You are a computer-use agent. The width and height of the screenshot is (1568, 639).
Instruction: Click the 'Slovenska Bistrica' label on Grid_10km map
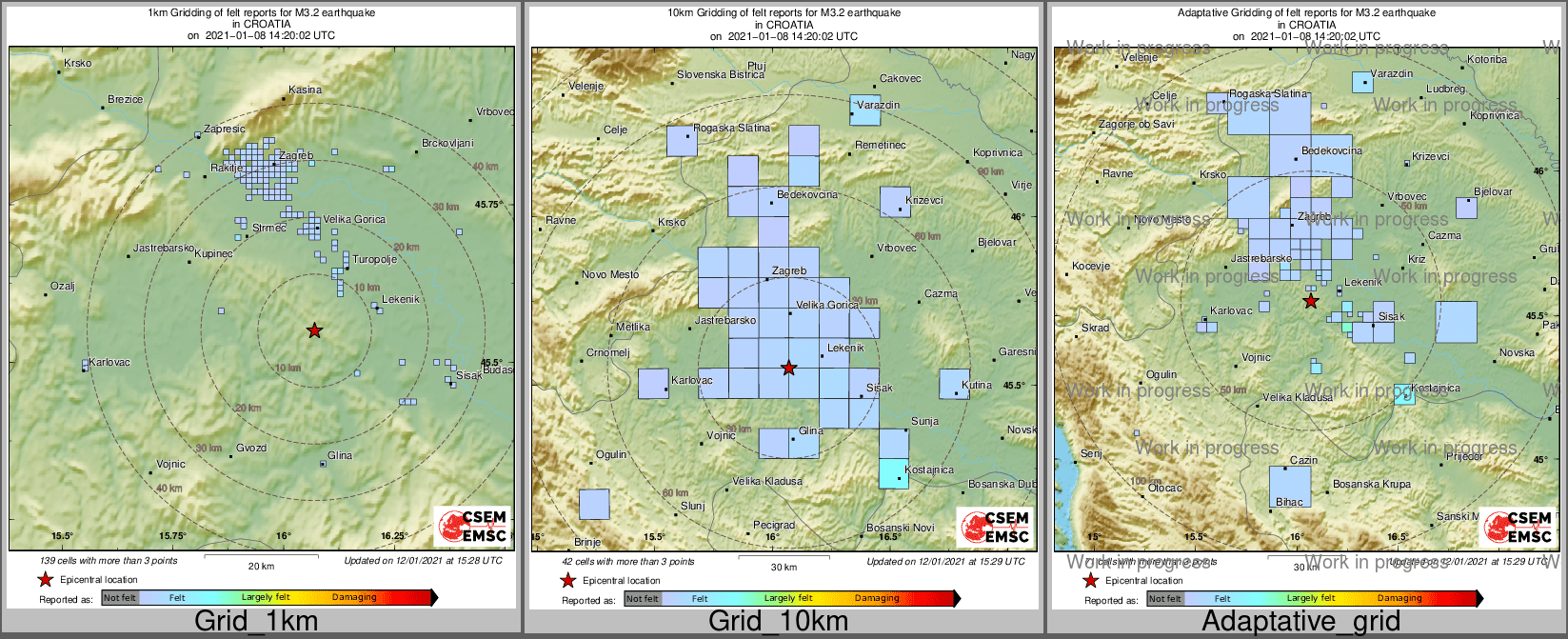[721, 74]
